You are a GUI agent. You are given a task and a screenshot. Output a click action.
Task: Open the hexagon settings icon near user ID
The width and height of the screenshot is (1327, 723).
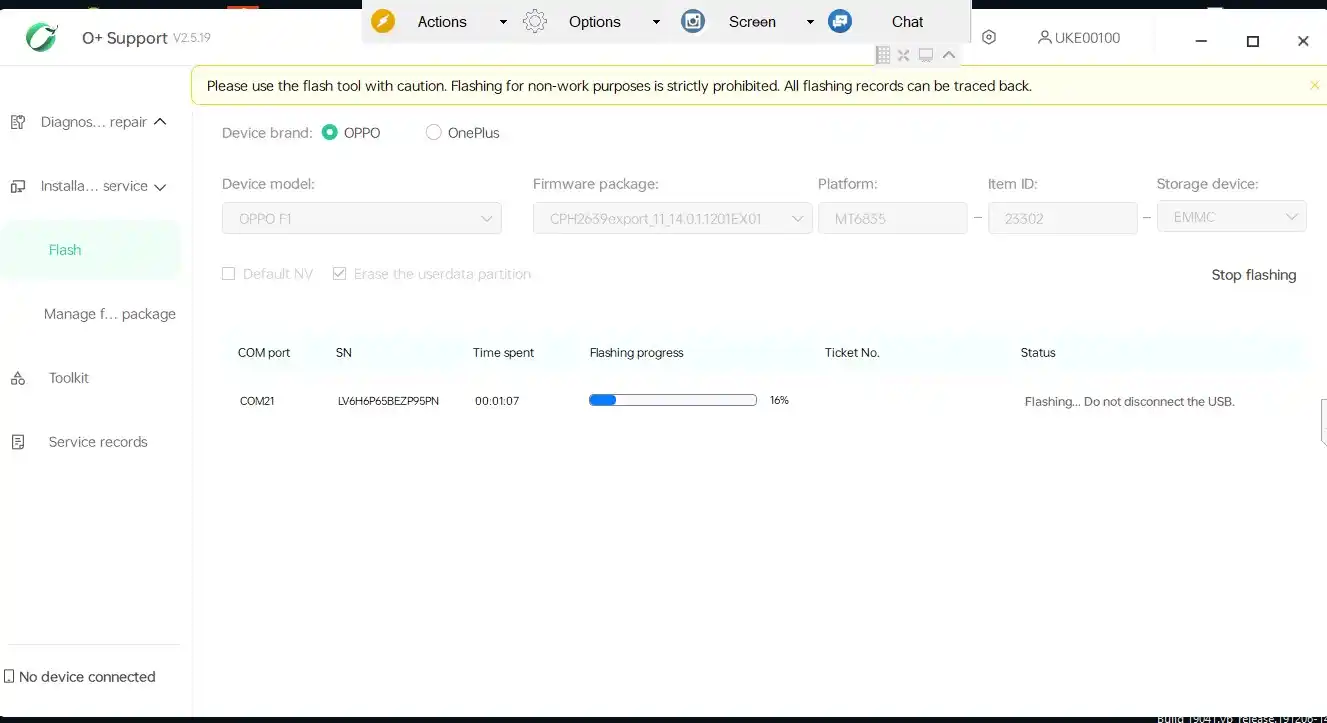pyautogui.click(x=989, y=37)
